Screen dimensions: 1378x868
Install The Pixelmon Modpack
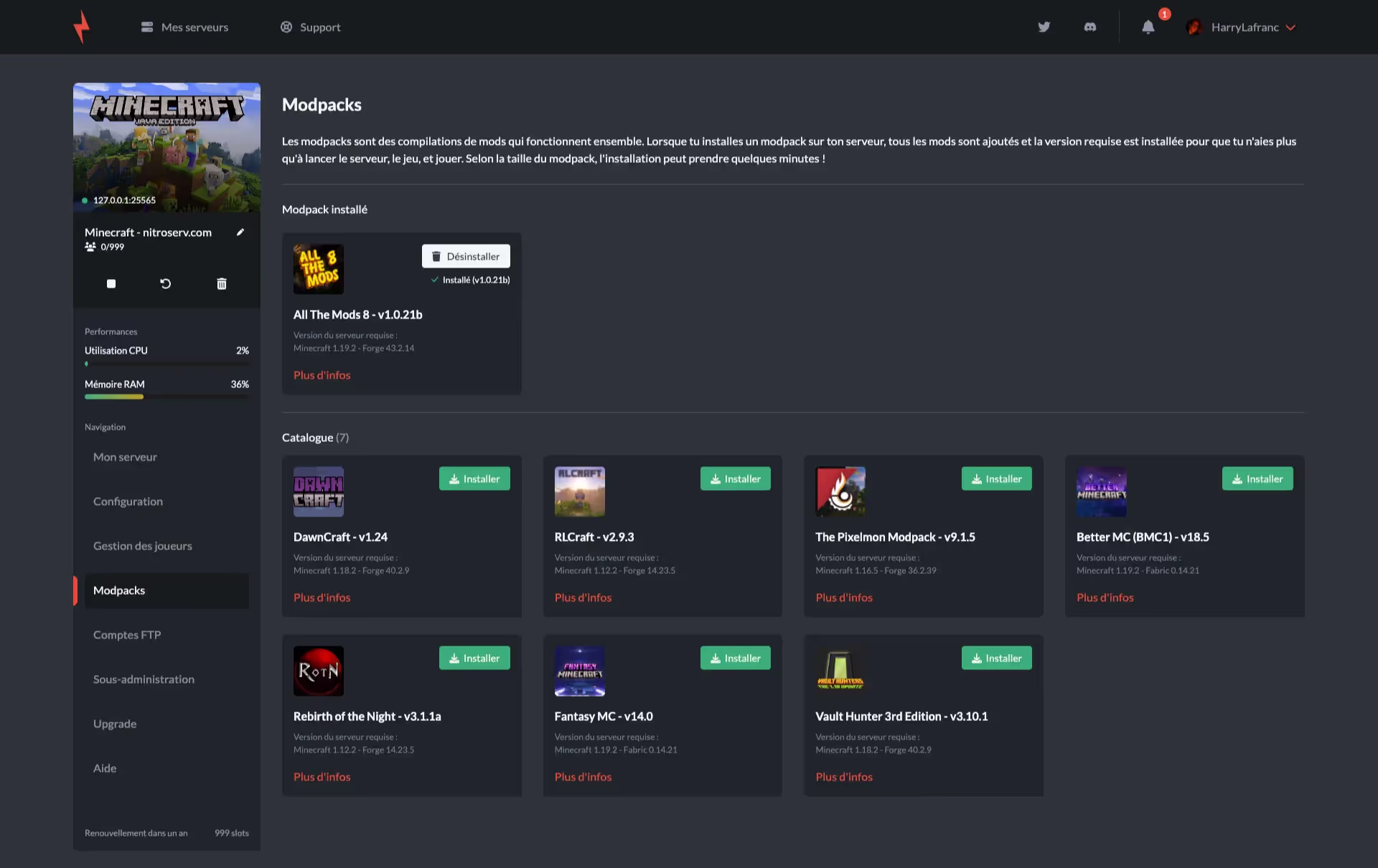click(x=997, y=478)
